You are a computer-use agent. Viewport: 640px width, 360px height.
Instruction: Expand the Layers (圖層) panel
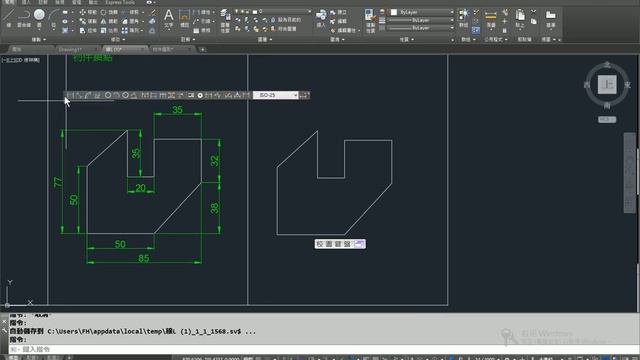click(264, 40)
